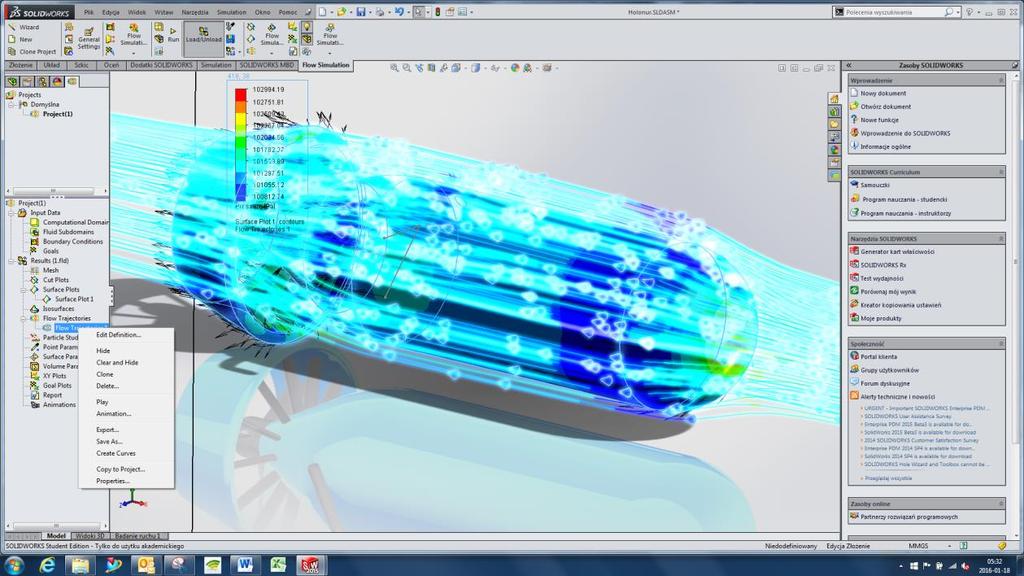
Task: Click the green band on pressure legend
Action: (241, 144)
